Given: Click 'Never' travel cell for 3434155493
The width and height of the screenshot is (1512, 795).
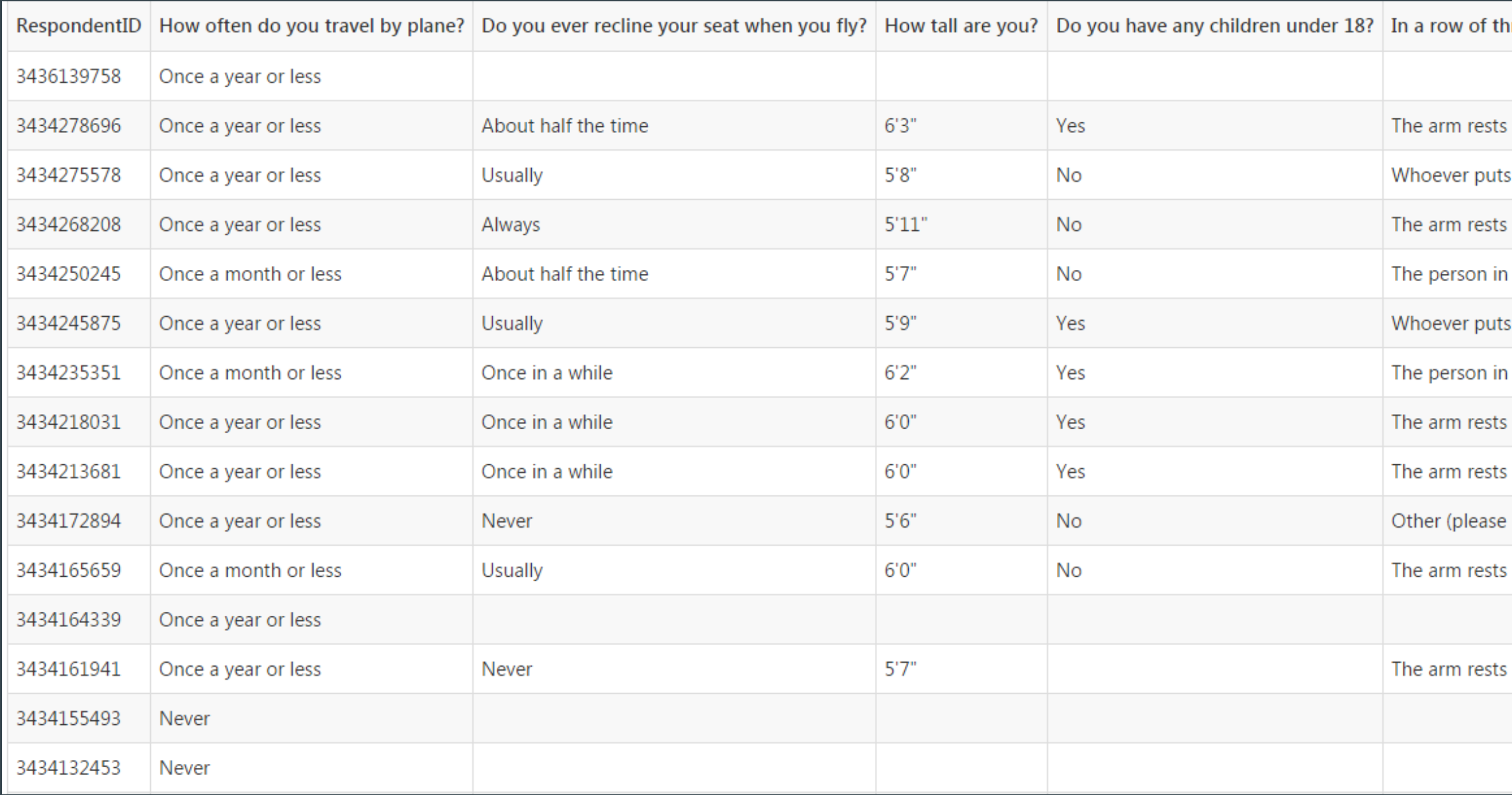Looking at the screenshot, I should (x=312, y=718).
